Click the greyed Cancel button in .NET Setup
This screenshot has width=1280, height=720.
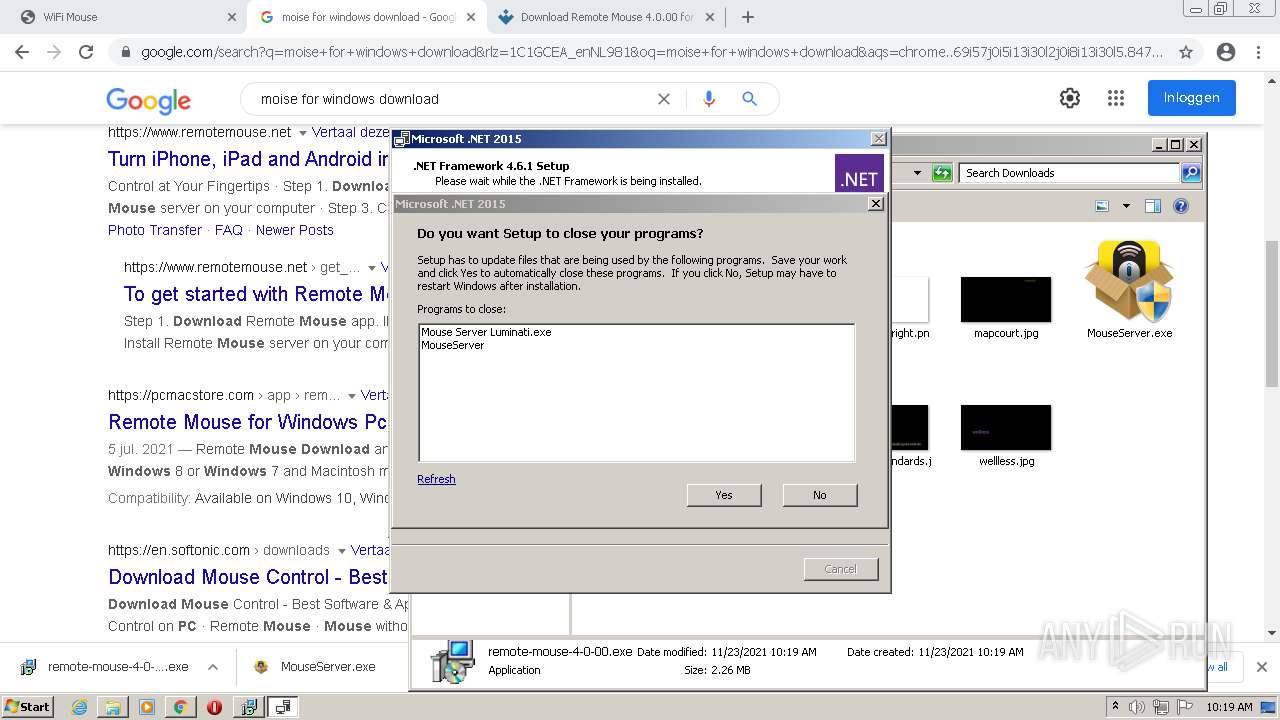841,569
